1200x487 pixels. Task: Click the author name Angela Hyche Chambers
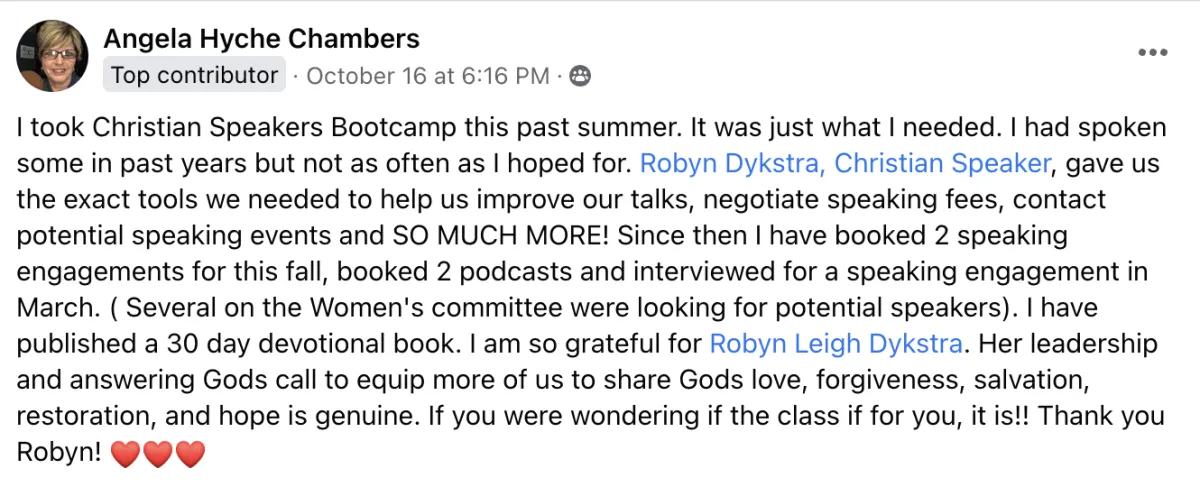pyautogui.click(x=261, y=40)
